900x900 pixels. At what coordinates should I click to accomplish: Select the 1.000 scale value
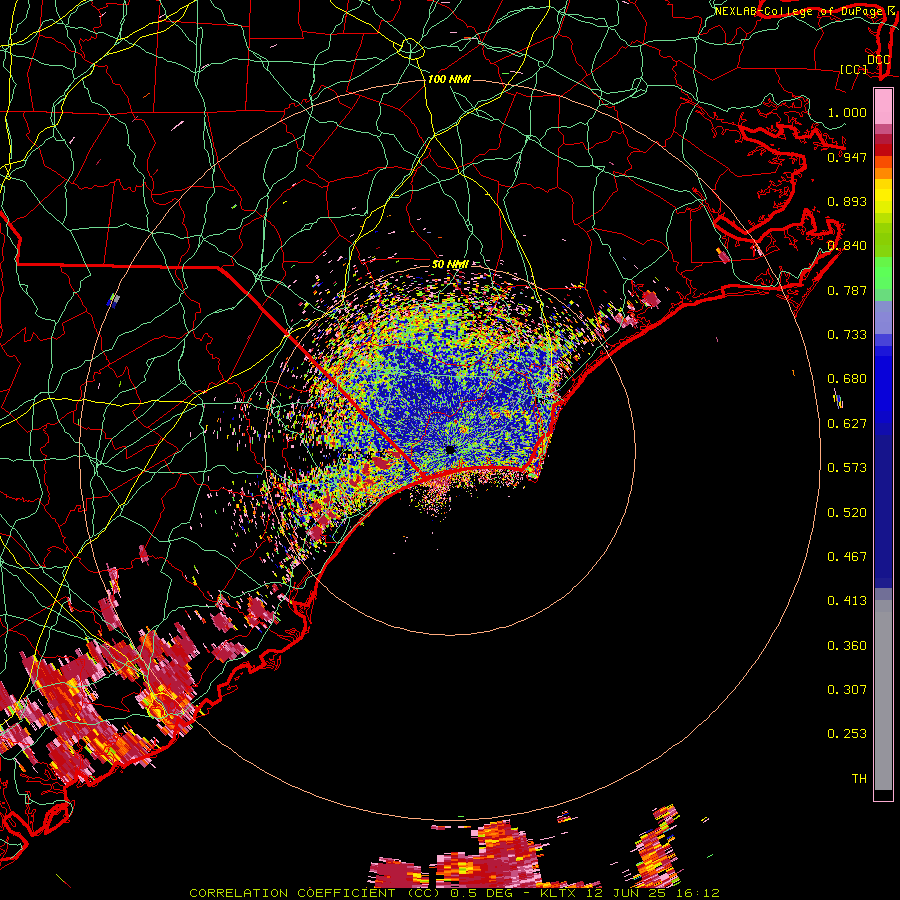[847, 112]
